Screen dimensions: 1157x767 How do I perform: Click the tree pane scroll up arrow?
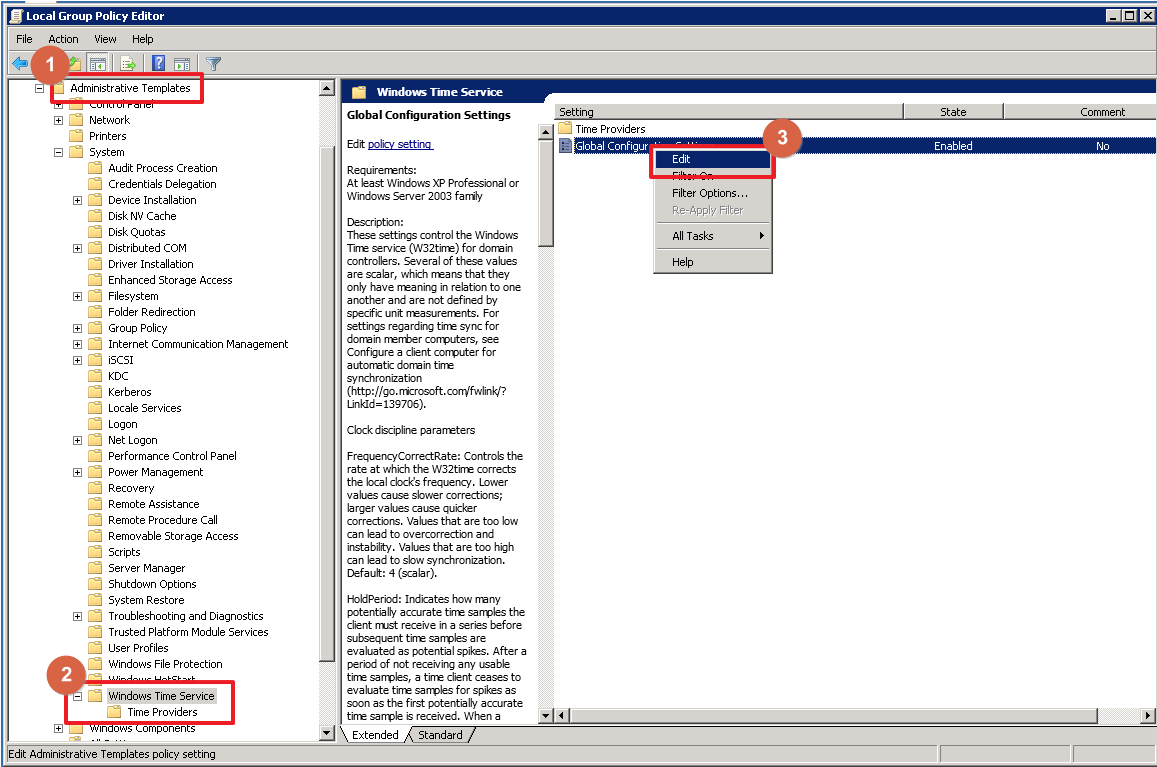327,88
